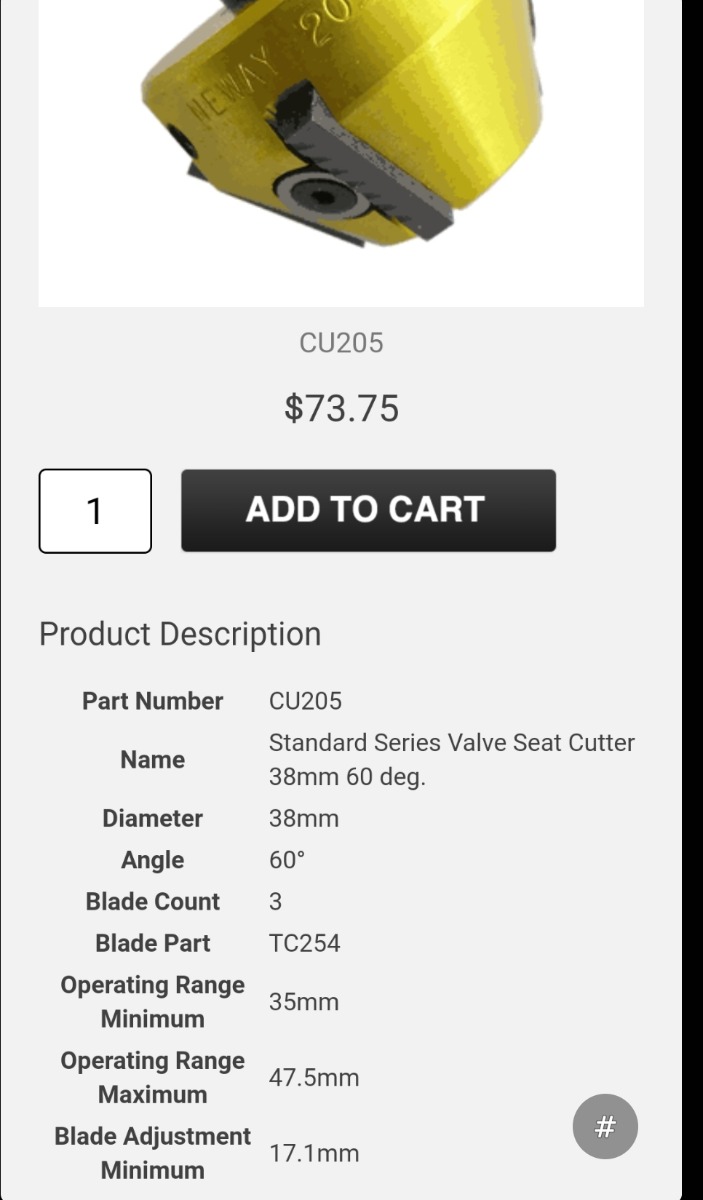The width and height of the screenshot is (703, 1200).
Task: Tap the floating hash symbol button
Action: (605, 1127)
